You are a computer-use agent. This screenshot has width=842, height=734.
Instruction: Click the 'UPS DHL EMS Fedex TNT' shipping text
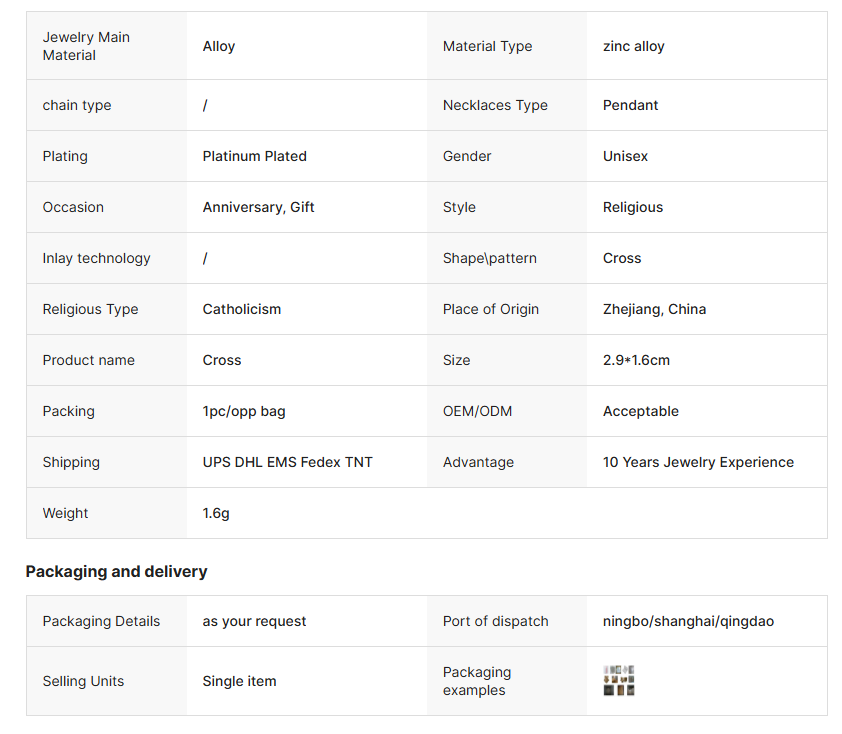point(287,462)
